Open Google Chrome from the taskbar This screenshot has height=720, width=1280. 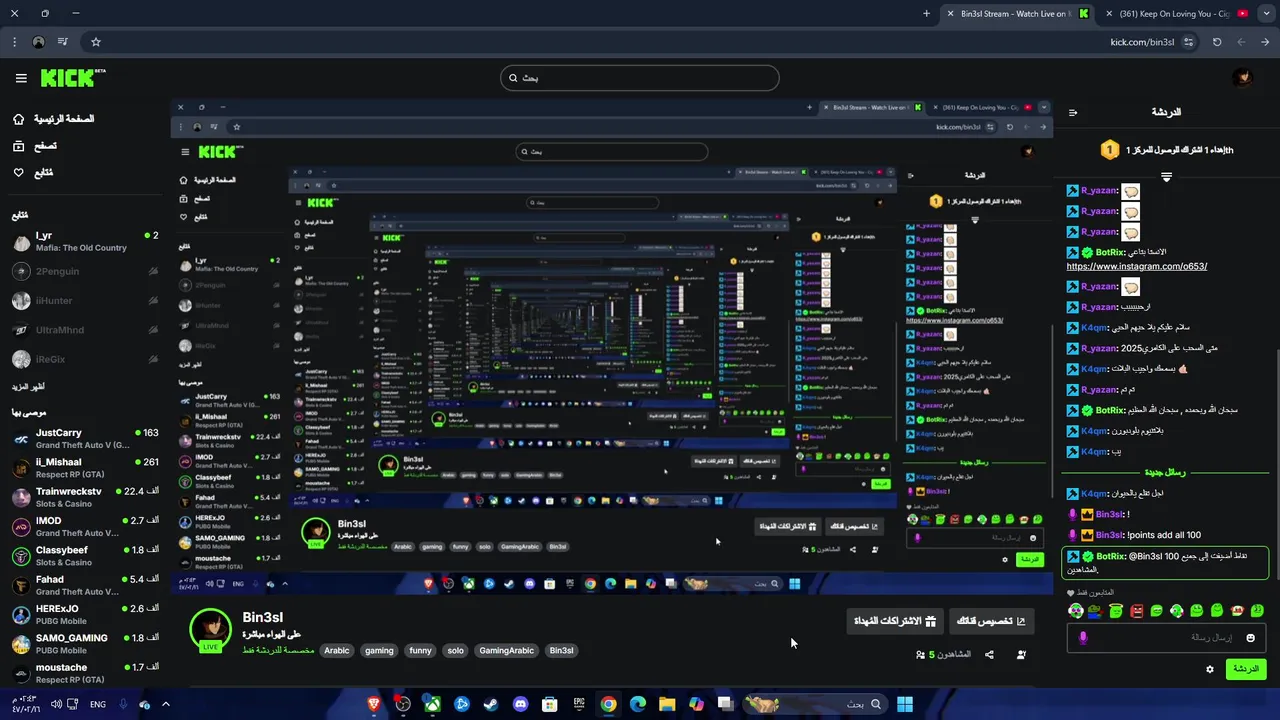[608, 704]
